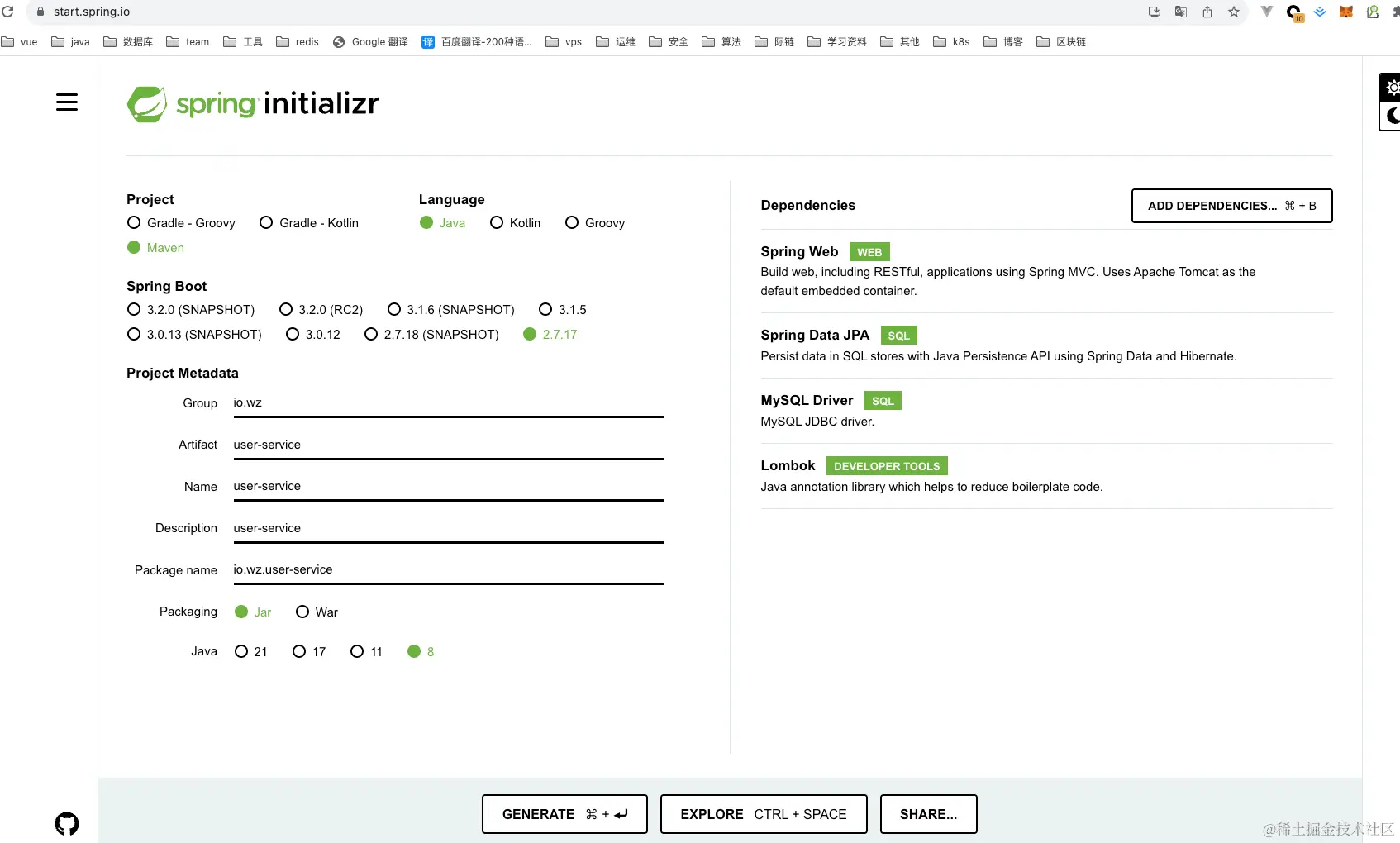The height and width of the screenshot is (843, 1400).
Task: Open the MetaMask fox extension
Action: tap(1346, 12)
